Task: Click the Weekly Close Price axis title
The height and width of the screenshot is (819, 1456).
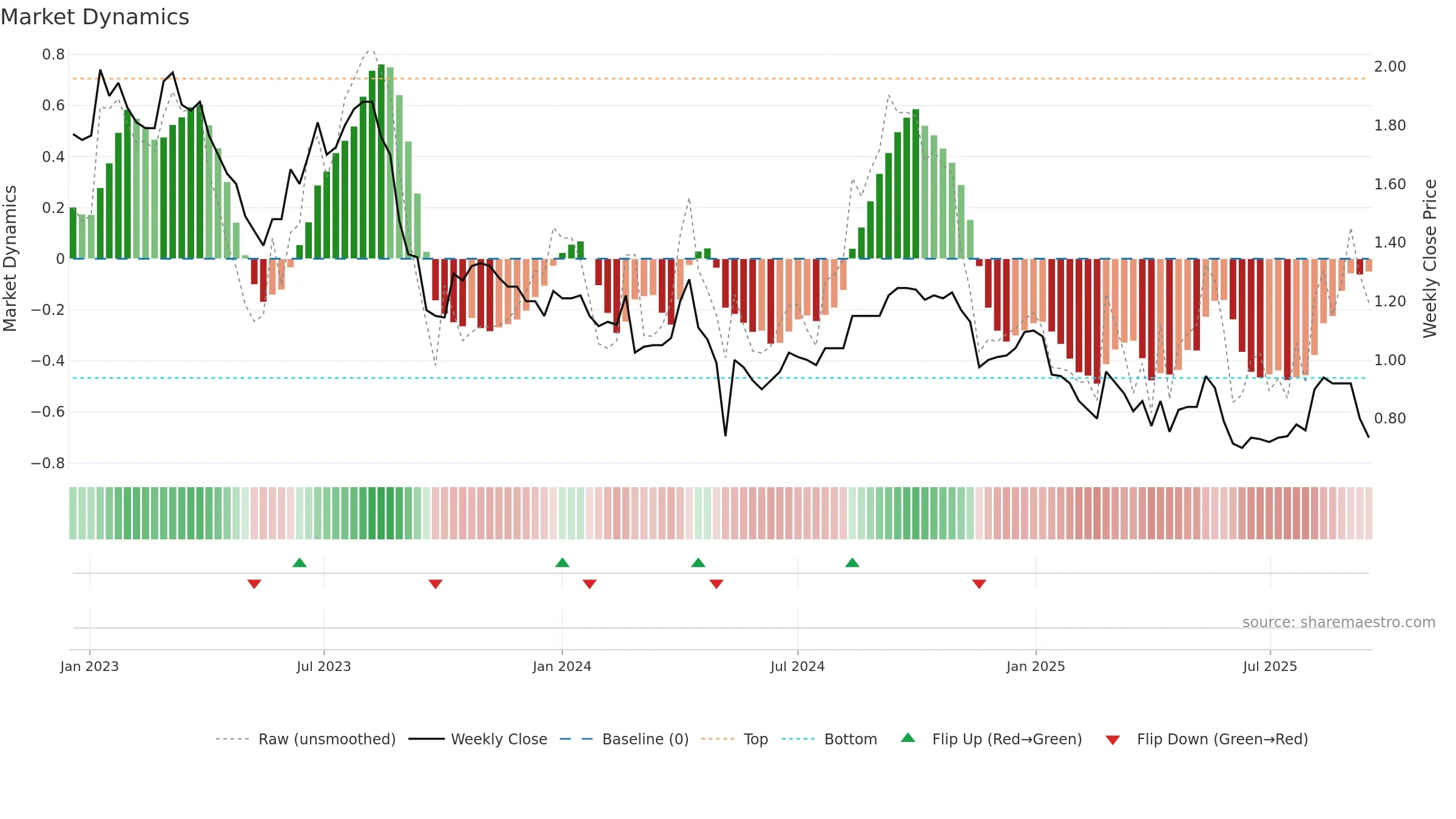Action: [1431, 258]
